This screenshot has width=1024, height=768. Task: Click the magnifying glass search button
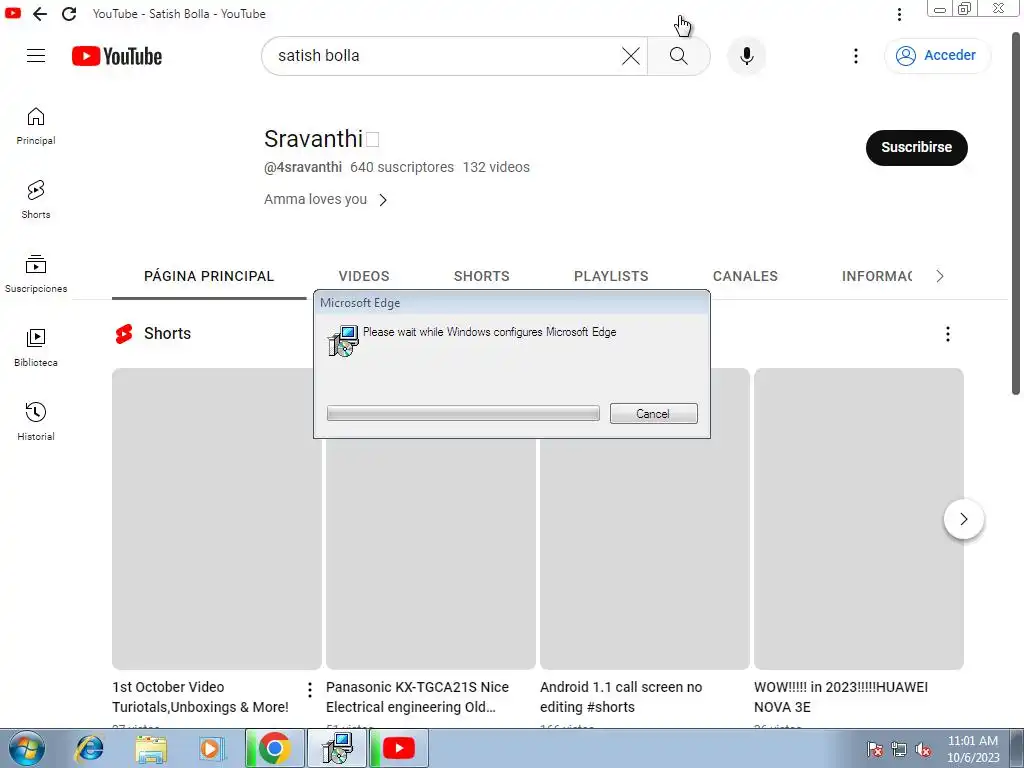(x=679, y=56)
